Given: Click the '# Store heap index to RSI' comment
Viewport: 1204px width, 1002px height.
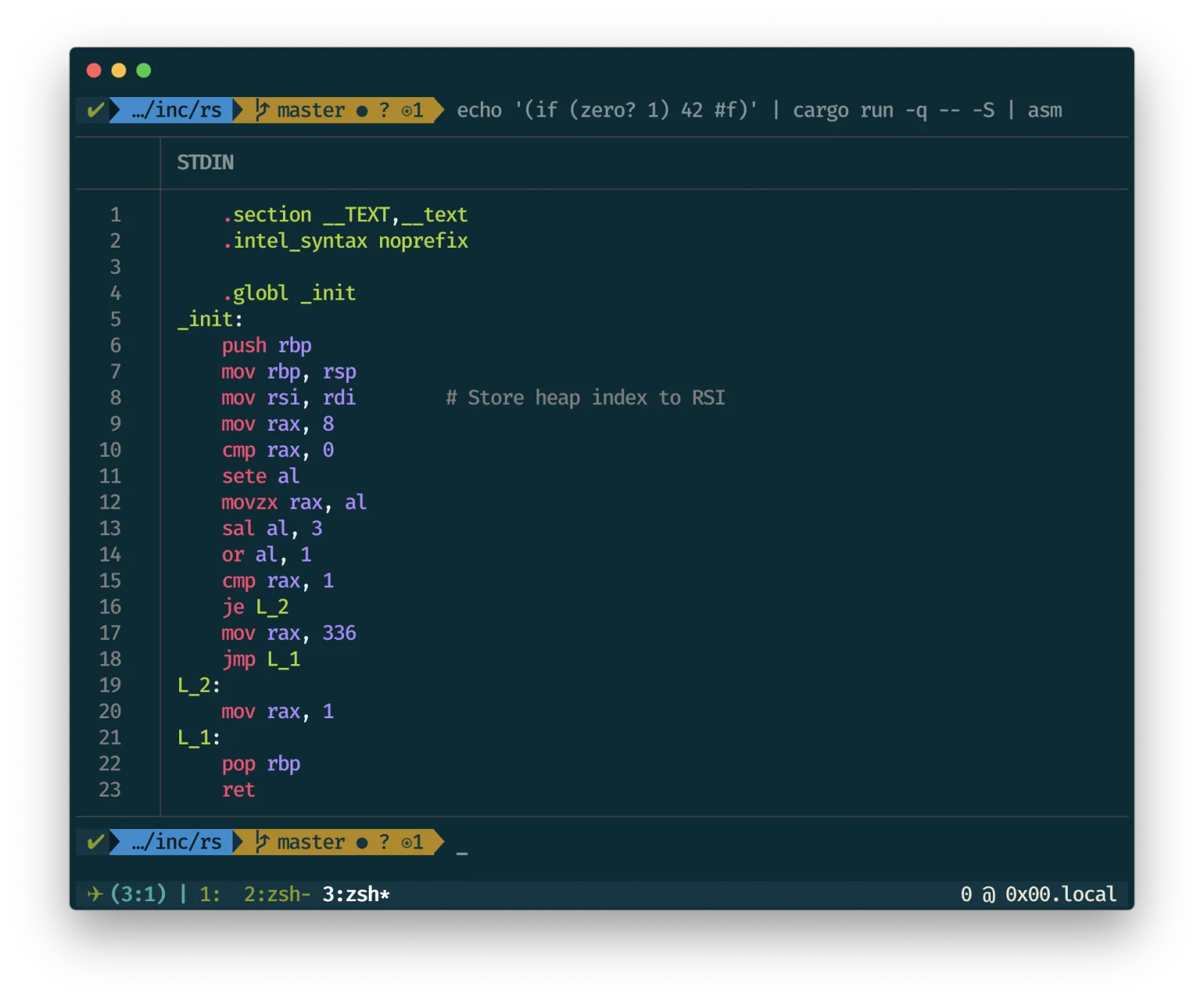Looking at the screenshot, I should pyautogui.click(x=585, y=397).
